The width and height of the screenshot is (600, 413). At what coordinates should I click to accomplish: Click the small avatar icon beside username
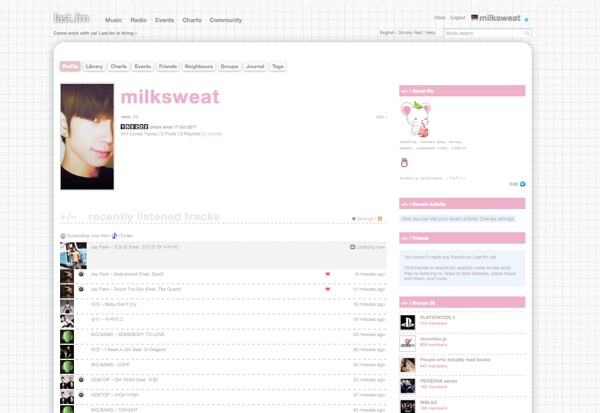click(x=474, y=18)
